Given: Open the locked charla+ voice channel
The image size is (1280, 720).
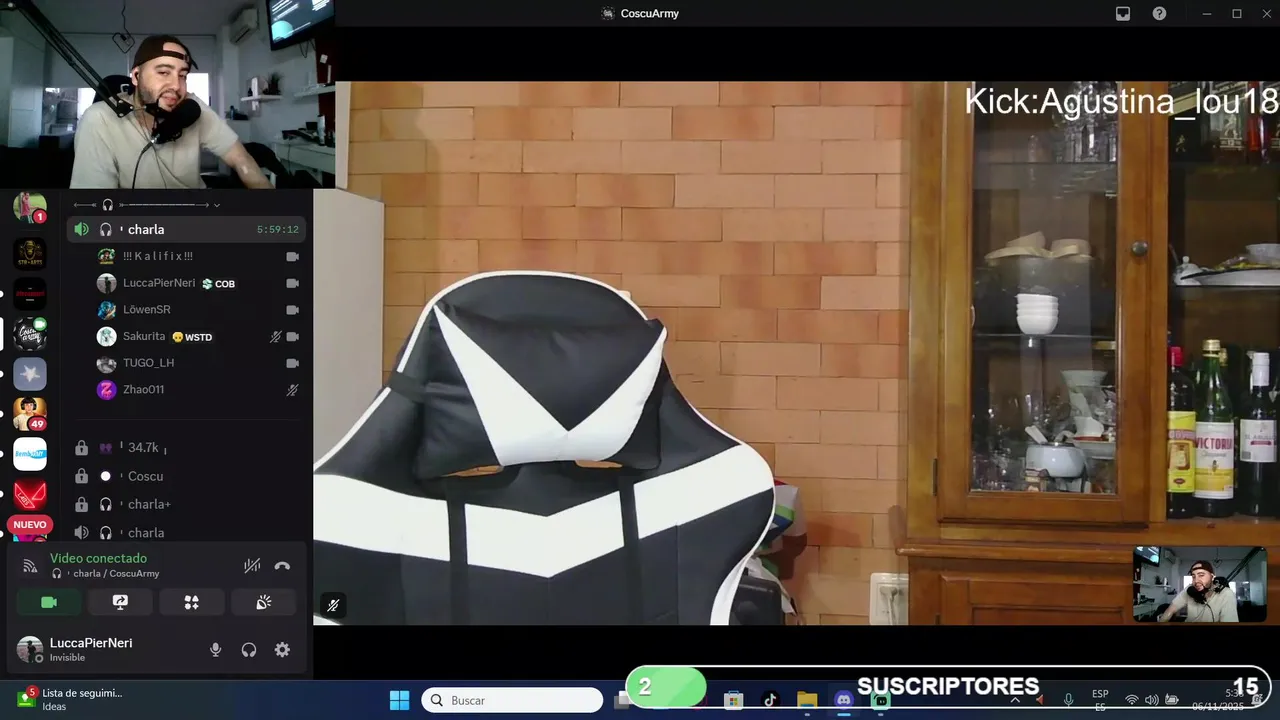Looking at the screenshot, I should (x=186, y=504).
